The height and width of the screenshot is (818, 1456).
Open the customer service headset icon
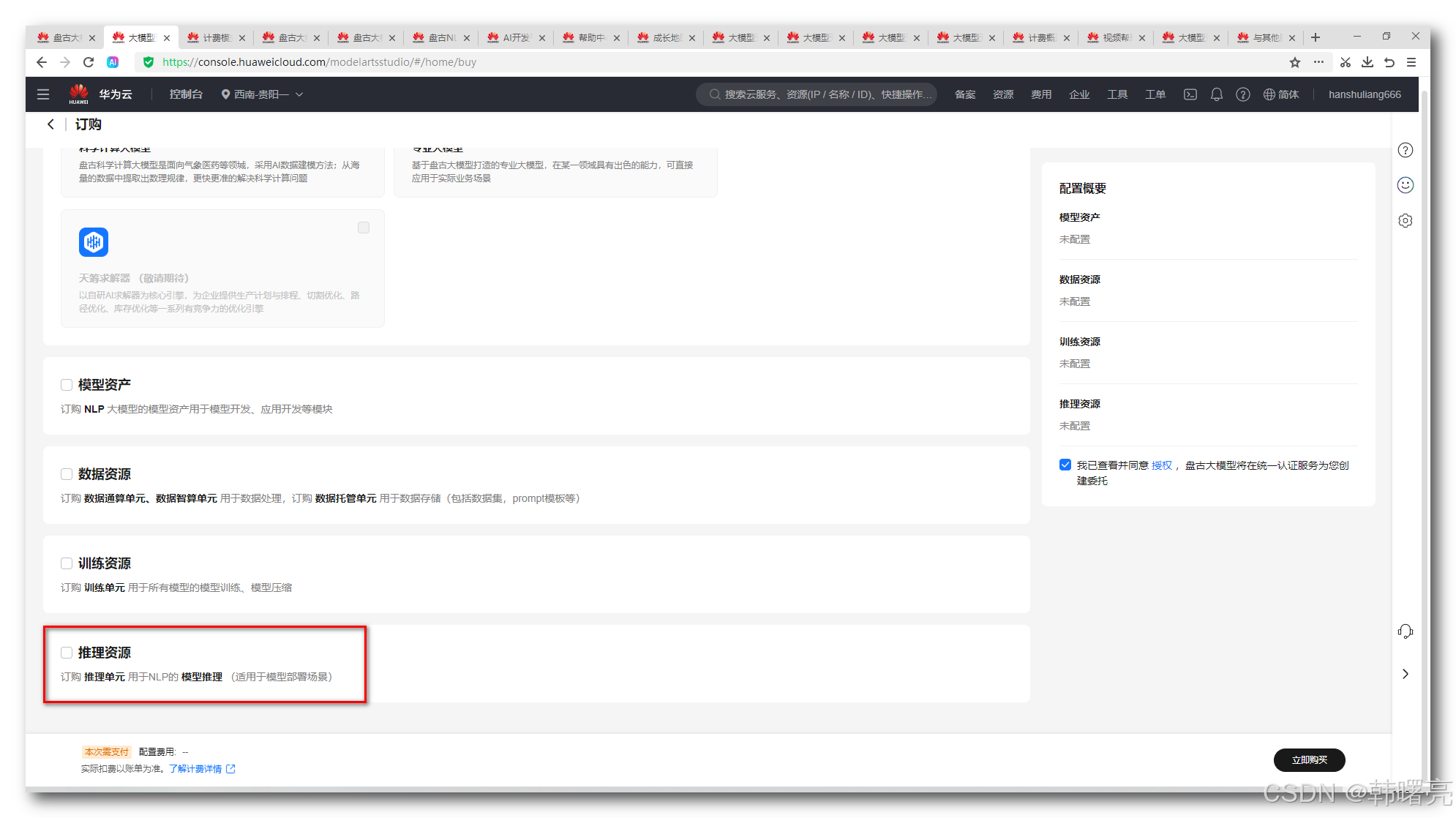[x=1405, y=631]
